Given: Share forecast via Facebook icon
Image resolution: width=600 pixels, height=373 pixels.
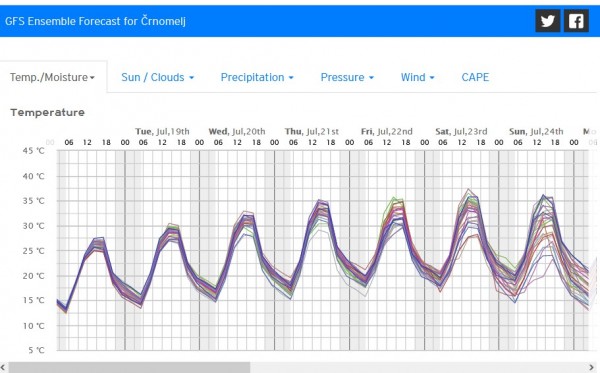Looking at the screenshot, I should (x=576, y=21).
